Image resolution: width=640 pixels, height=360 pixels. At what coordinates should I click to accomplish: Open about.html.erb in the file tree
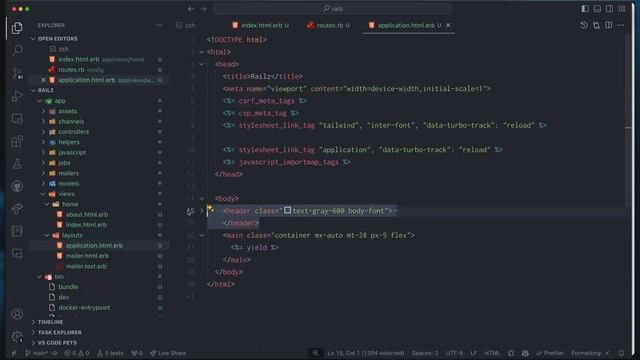click(87, 214)
